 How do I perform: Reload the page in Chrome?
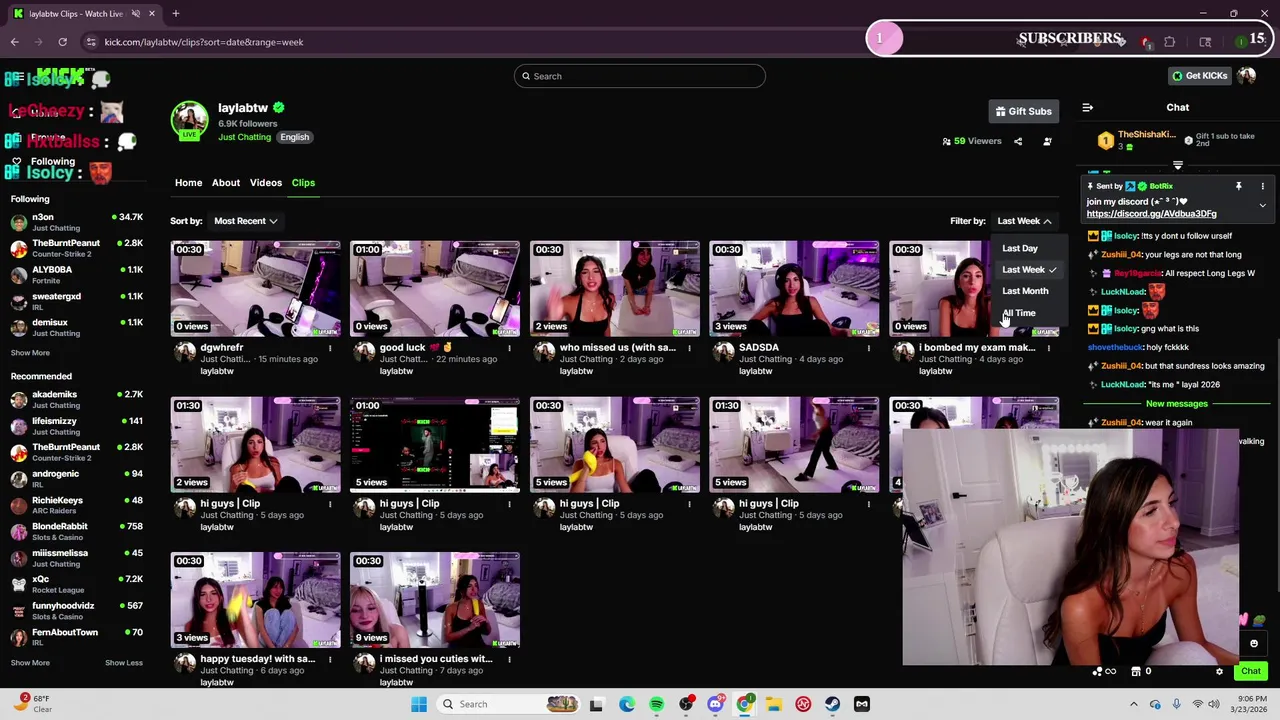[62, 42]
